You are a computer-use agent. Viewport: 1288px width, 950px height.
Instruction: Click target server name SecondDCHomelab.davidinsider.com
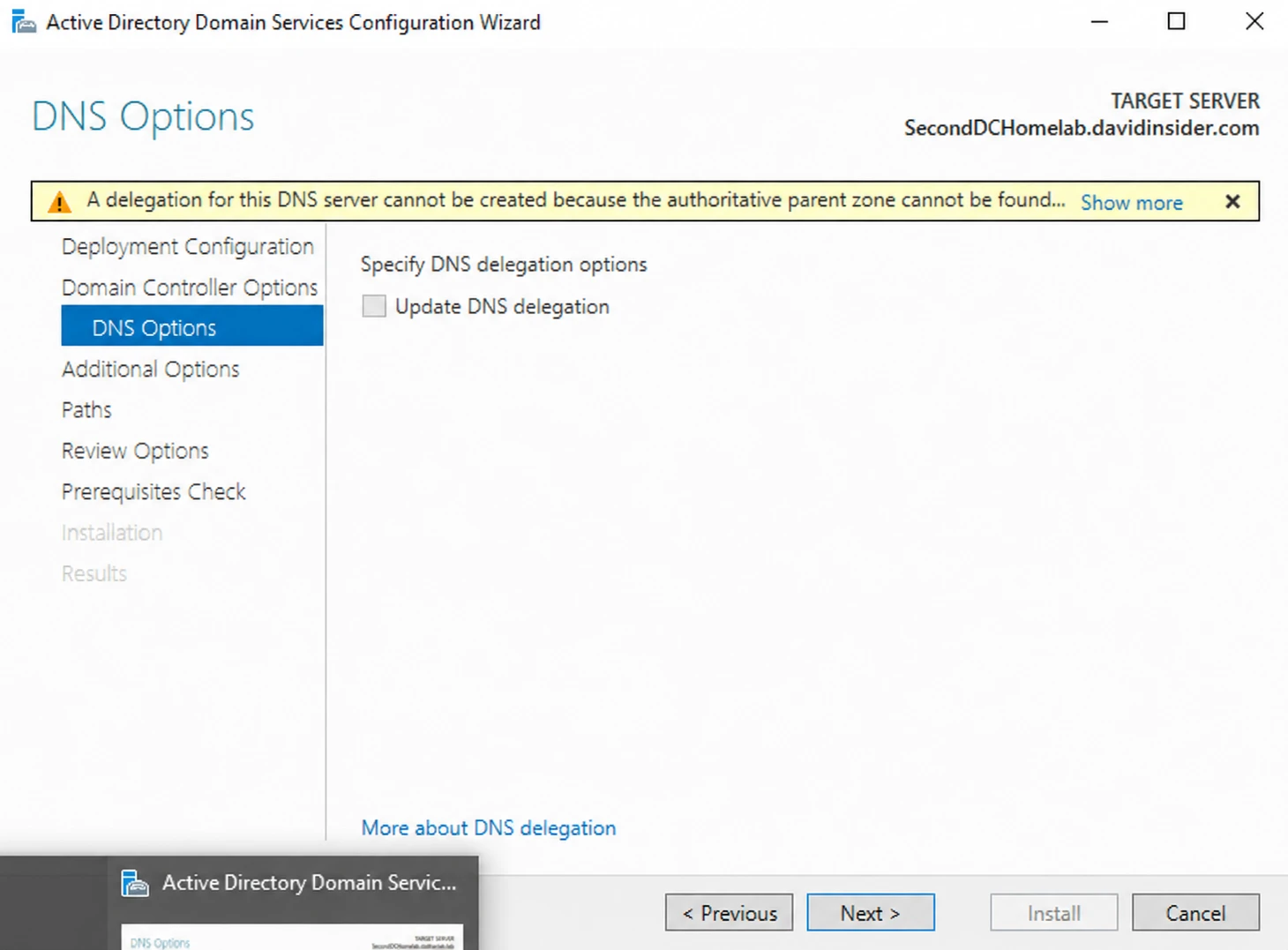tap(1082, 128)
